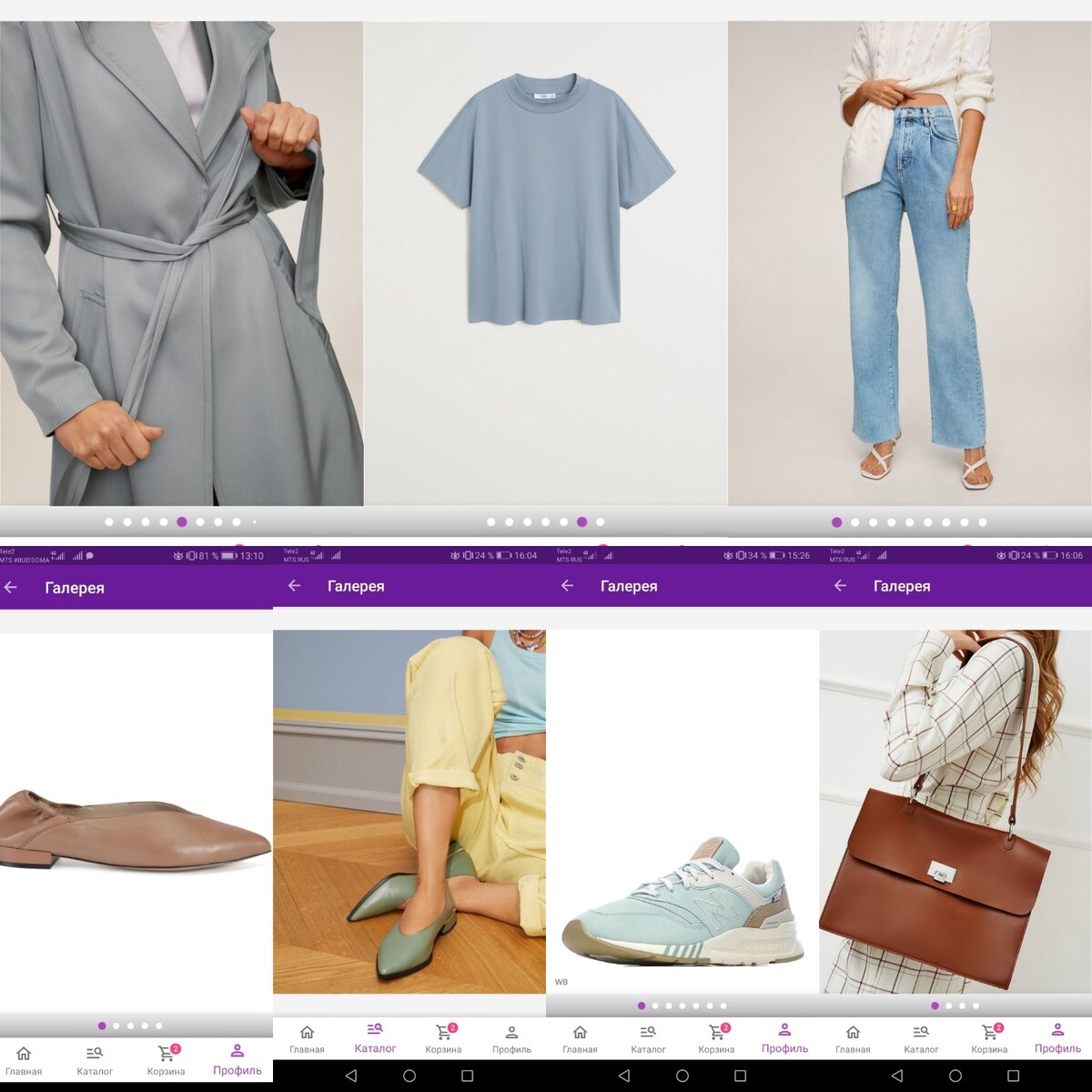
Task: Tap back arrow in the 15:26 gallery screen
Action: tap(567, 585)
